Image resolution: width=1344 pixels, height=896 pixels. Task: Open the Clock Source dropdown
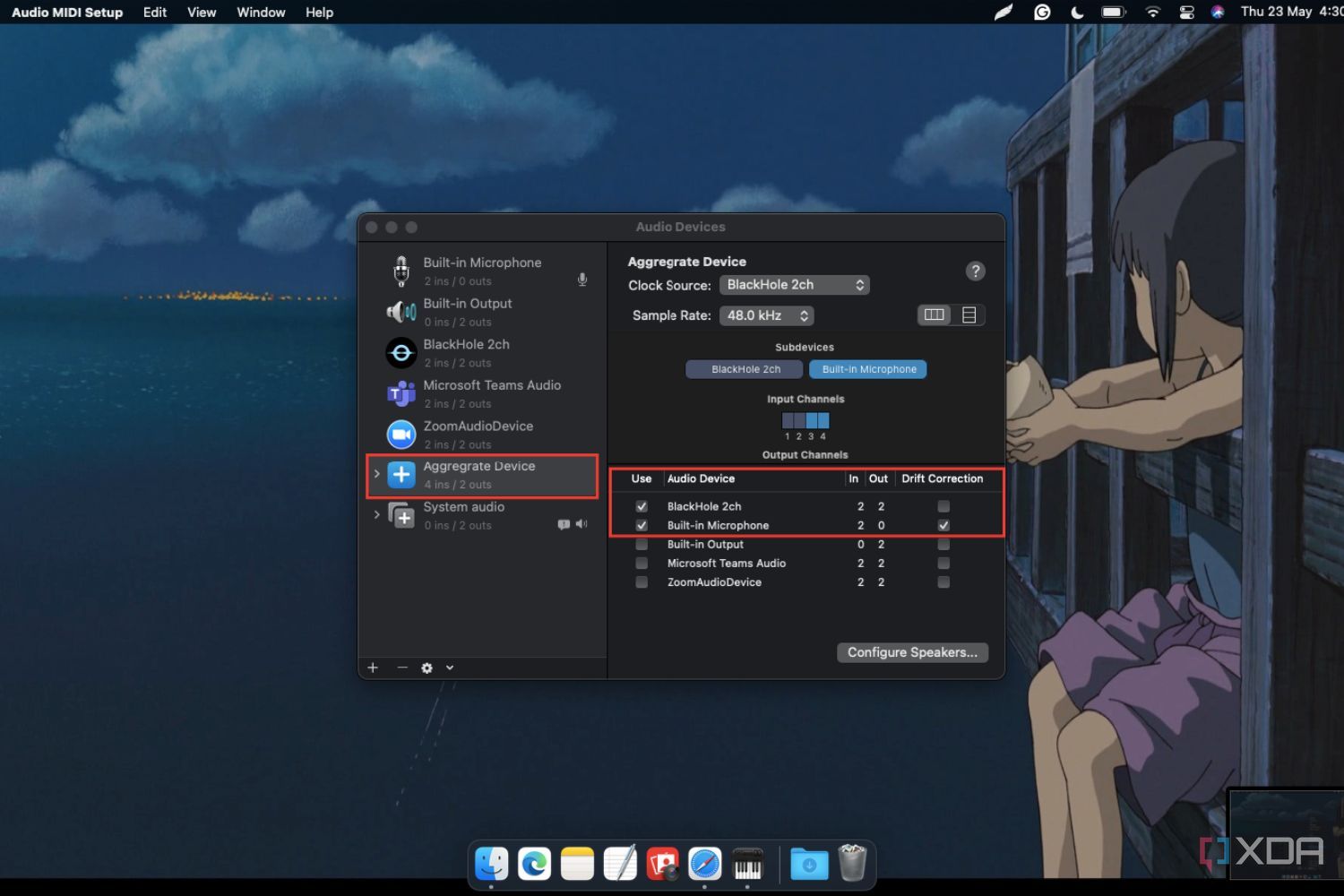[x=795, y=285]
